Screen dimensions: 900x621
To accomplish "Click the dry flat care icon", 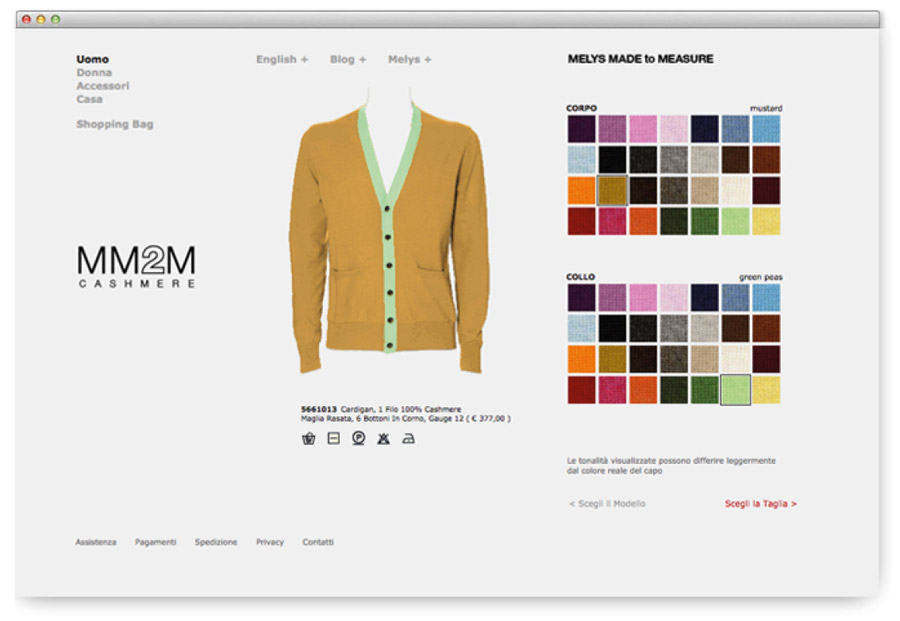I will tap(333, 438).
